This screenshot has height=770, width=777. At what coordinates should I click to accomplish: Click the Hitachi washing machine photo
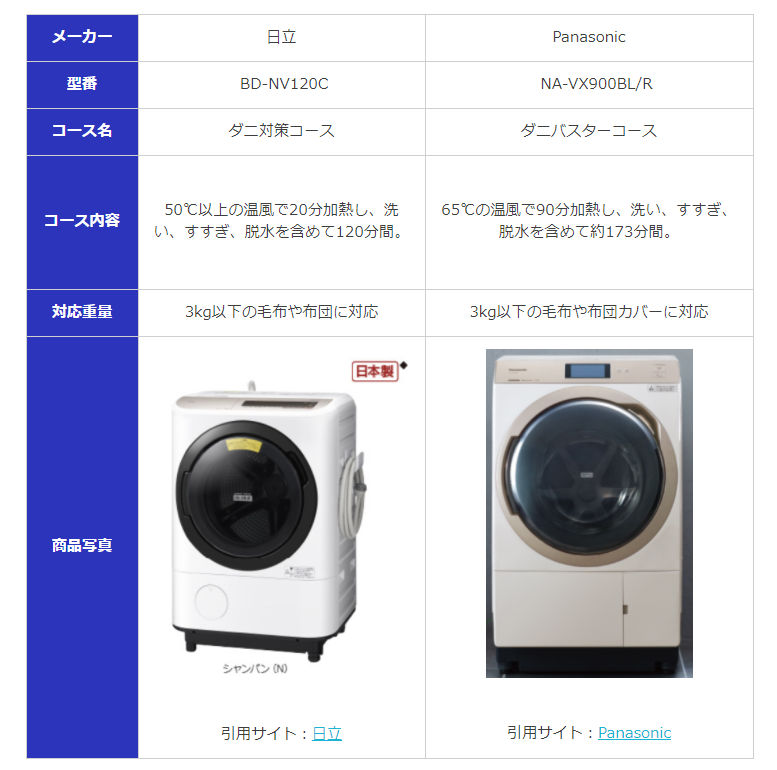point(270,520)
